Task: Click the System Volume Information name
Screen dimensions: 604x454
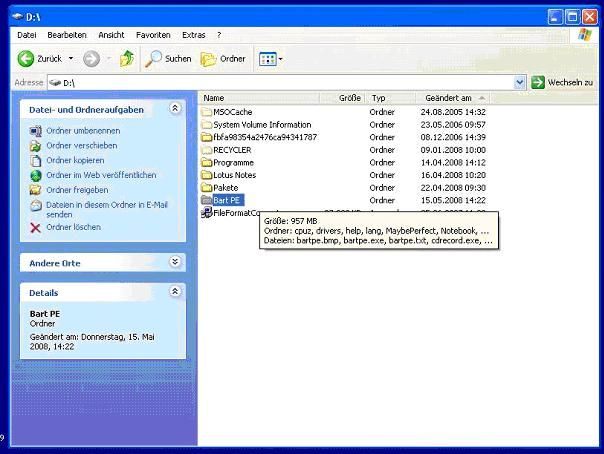Action: tap(262, 125)
